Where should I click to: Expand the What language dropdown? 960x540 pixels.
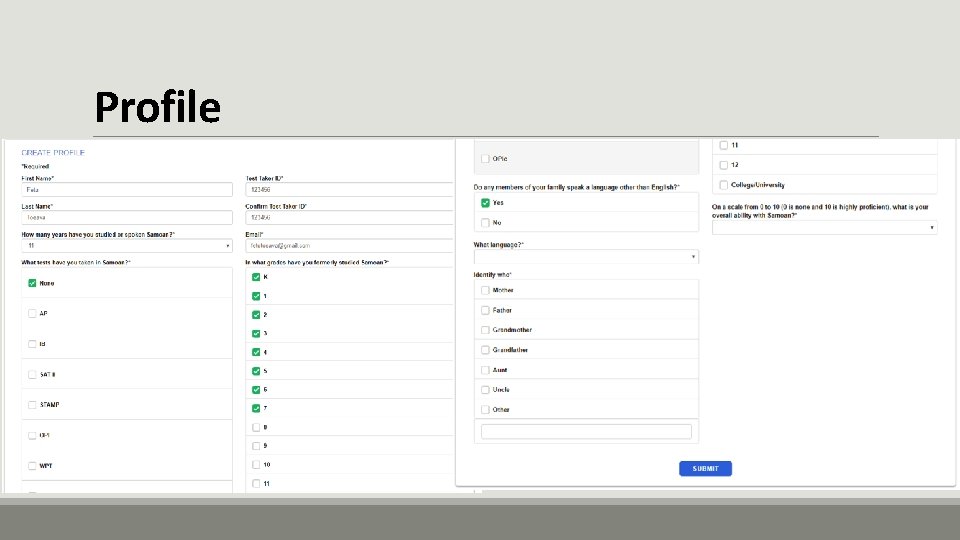click(x=586, y=257)
